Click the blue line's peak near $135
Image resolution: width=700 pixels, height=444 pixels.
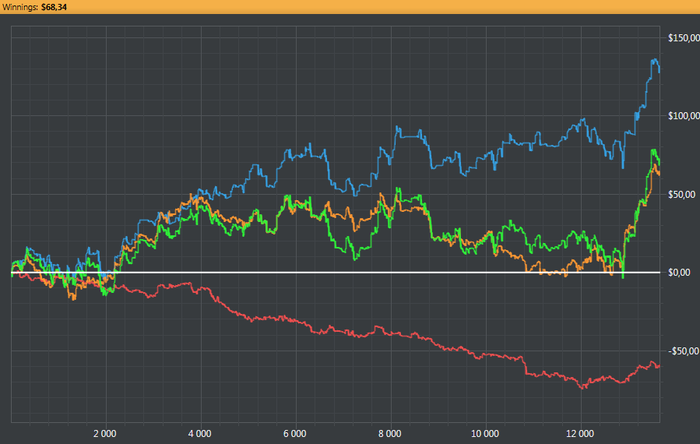click(x=654, y=60)
